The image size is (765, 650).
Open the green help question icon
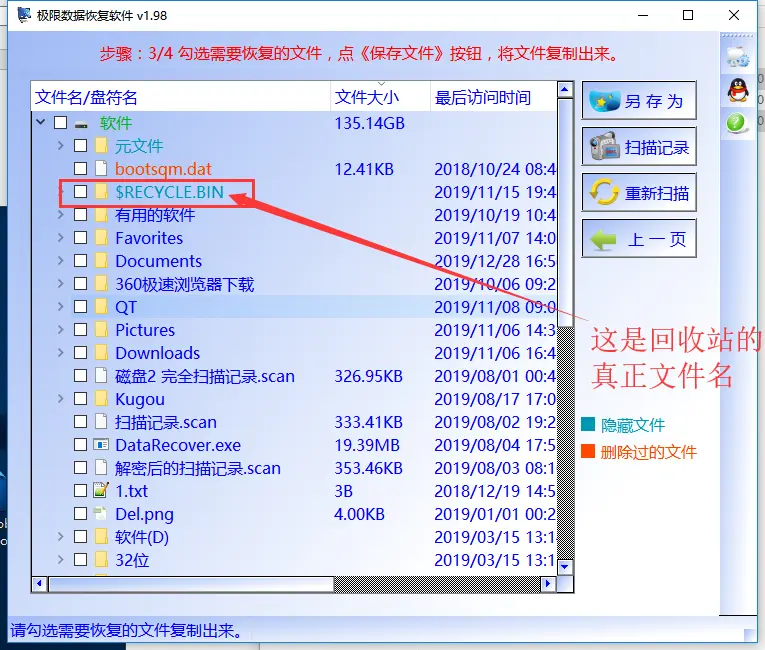(x=736, y=122)
